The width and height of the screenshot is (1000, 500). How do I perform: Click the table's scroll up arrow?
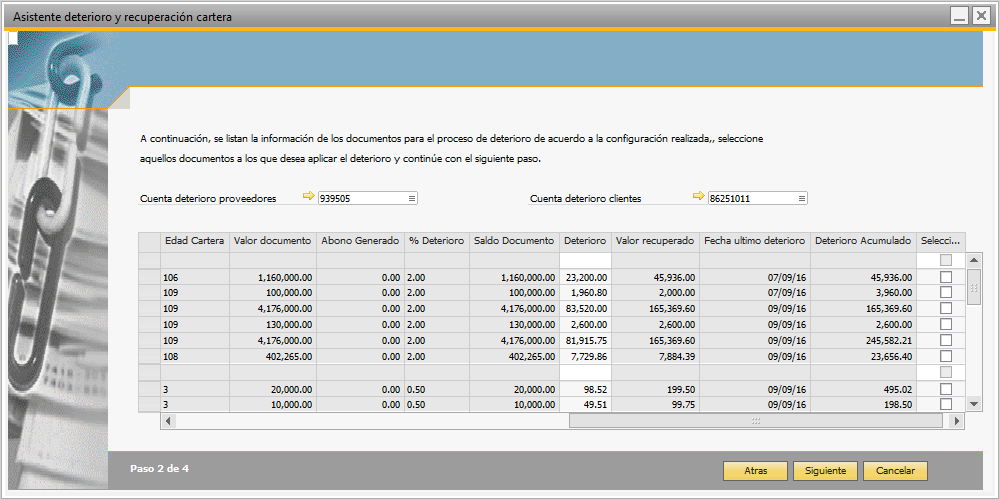click(975, 259)
